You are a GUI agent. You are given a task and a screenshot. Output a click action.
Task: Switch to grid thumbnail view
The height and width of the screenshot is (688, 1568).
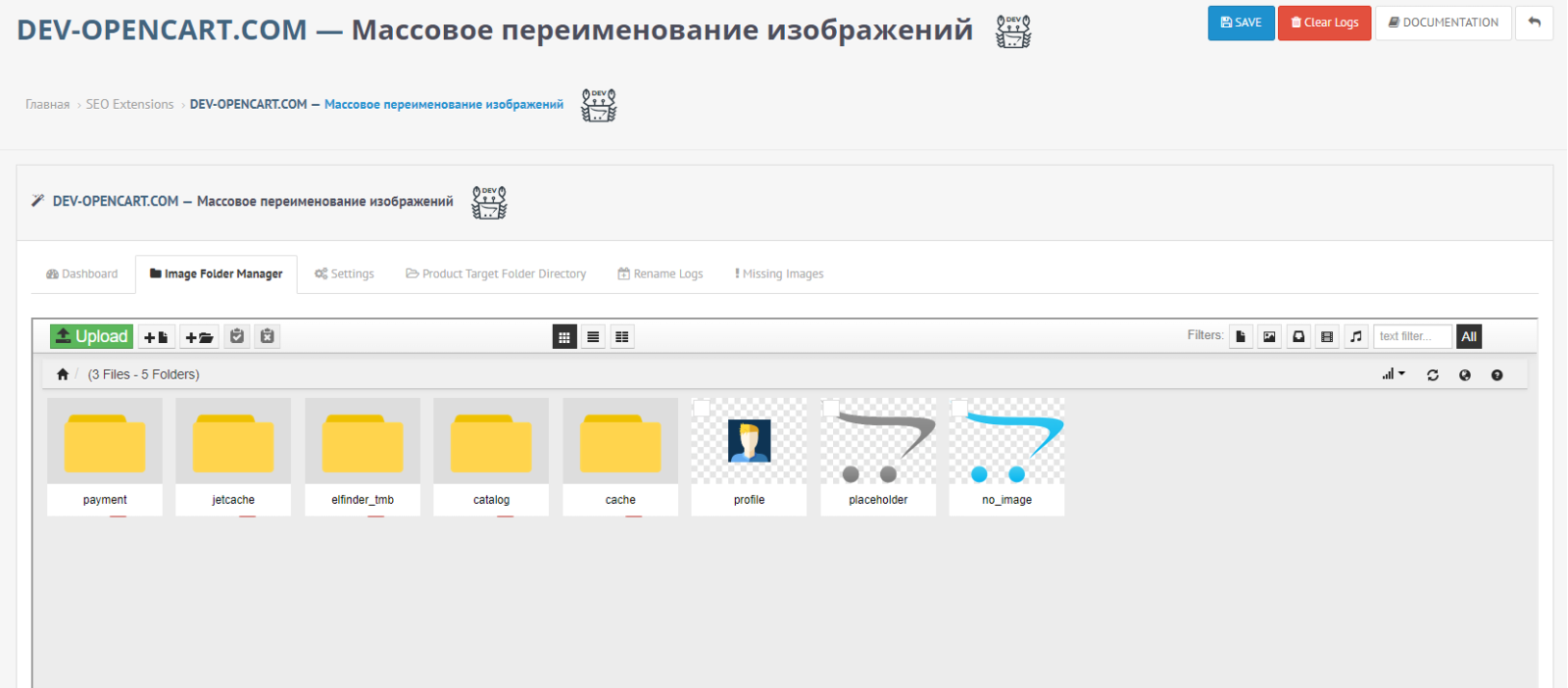[x=564, y=337]
